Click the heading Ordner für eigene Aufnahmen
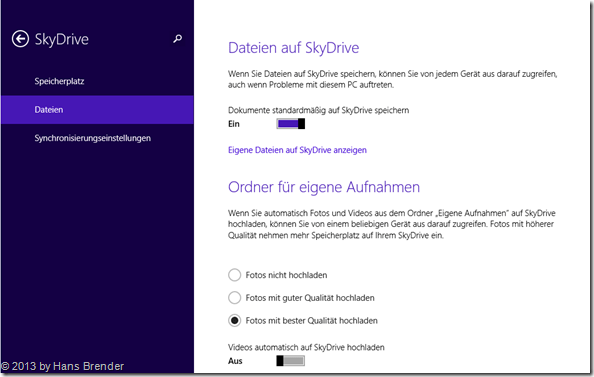Viewport: 594px width, 377px height. [x=324, y=187]
